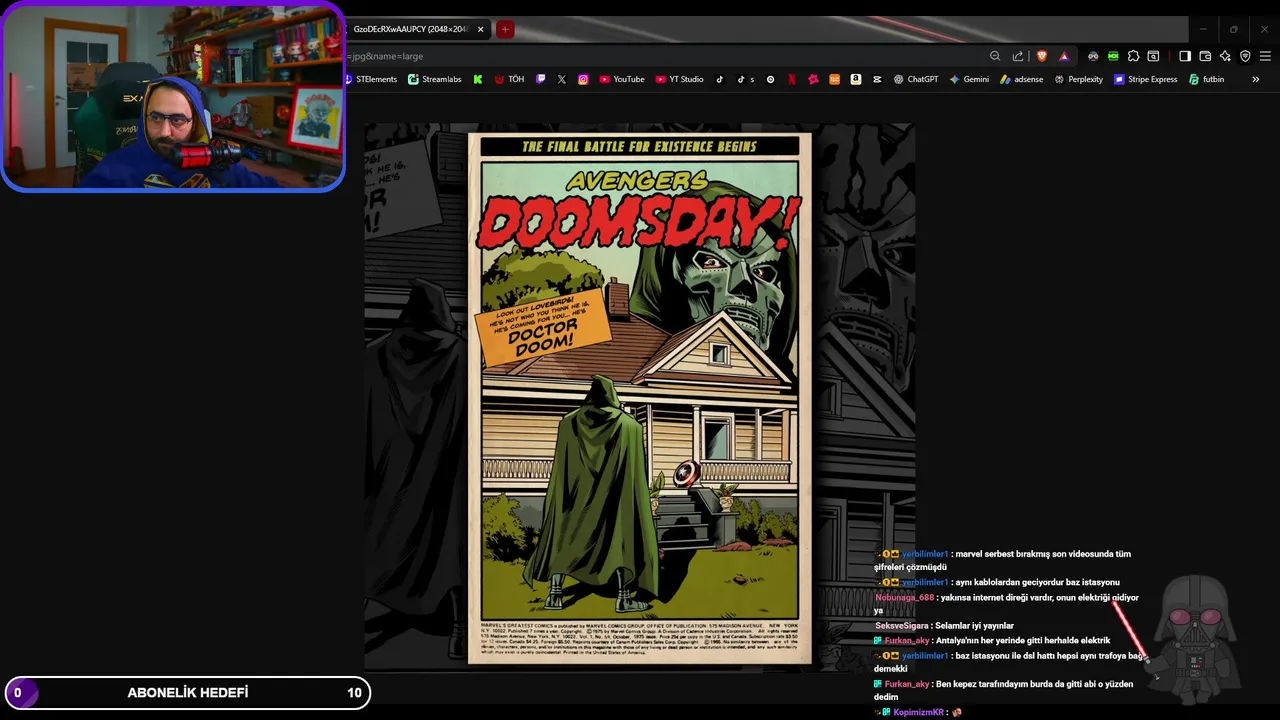The height and width of the screenshot is (720, 1280).
Task: Open the futbin bookmark
Action: pyautogui.click(x=1206, y=79)
